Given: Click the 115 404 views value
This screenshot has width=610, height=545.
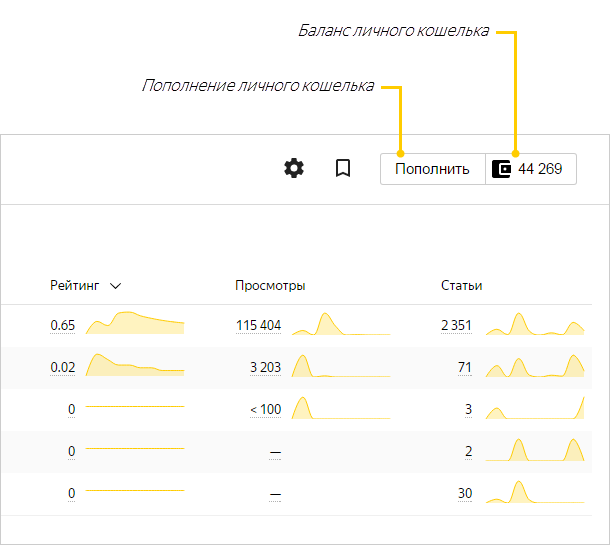Looking at the screenshot, I should tap(258, 325).
